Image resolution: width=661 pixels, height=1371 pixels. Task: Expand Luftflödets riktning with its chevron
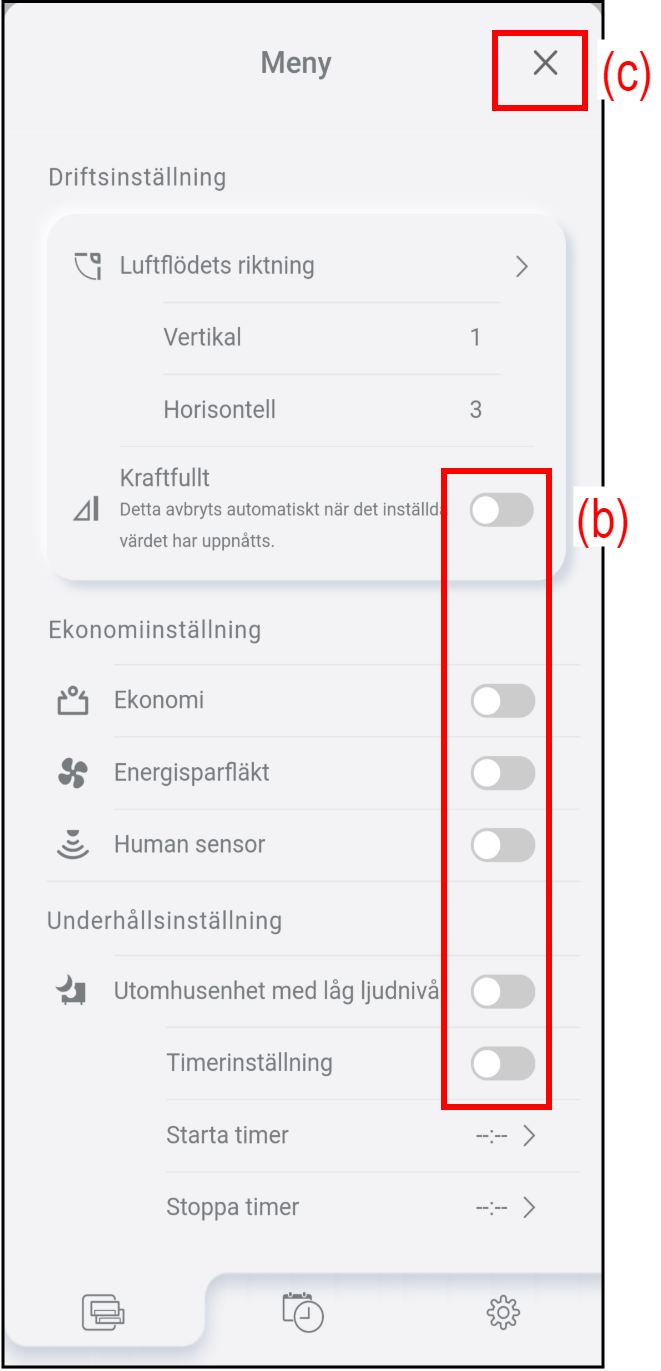[x=521, y=266]
